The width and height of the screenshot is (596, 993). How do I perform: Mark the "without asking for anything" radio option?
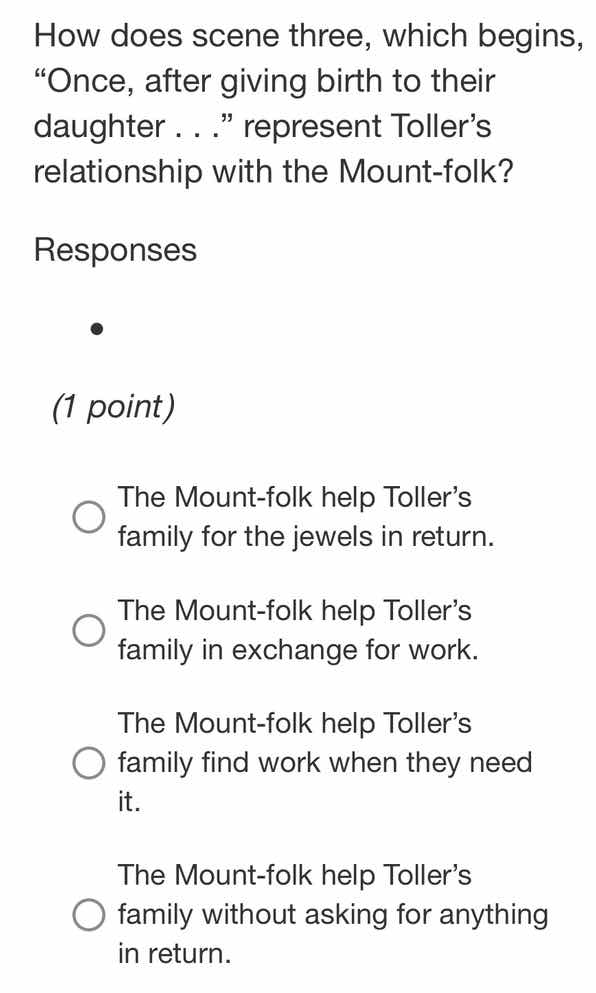(89, 914)
